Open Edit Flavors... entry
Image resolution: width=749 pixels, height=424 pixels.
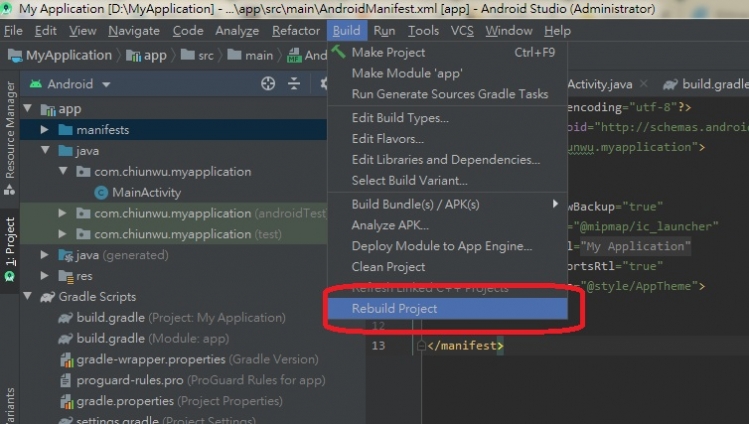click(448, 139)
